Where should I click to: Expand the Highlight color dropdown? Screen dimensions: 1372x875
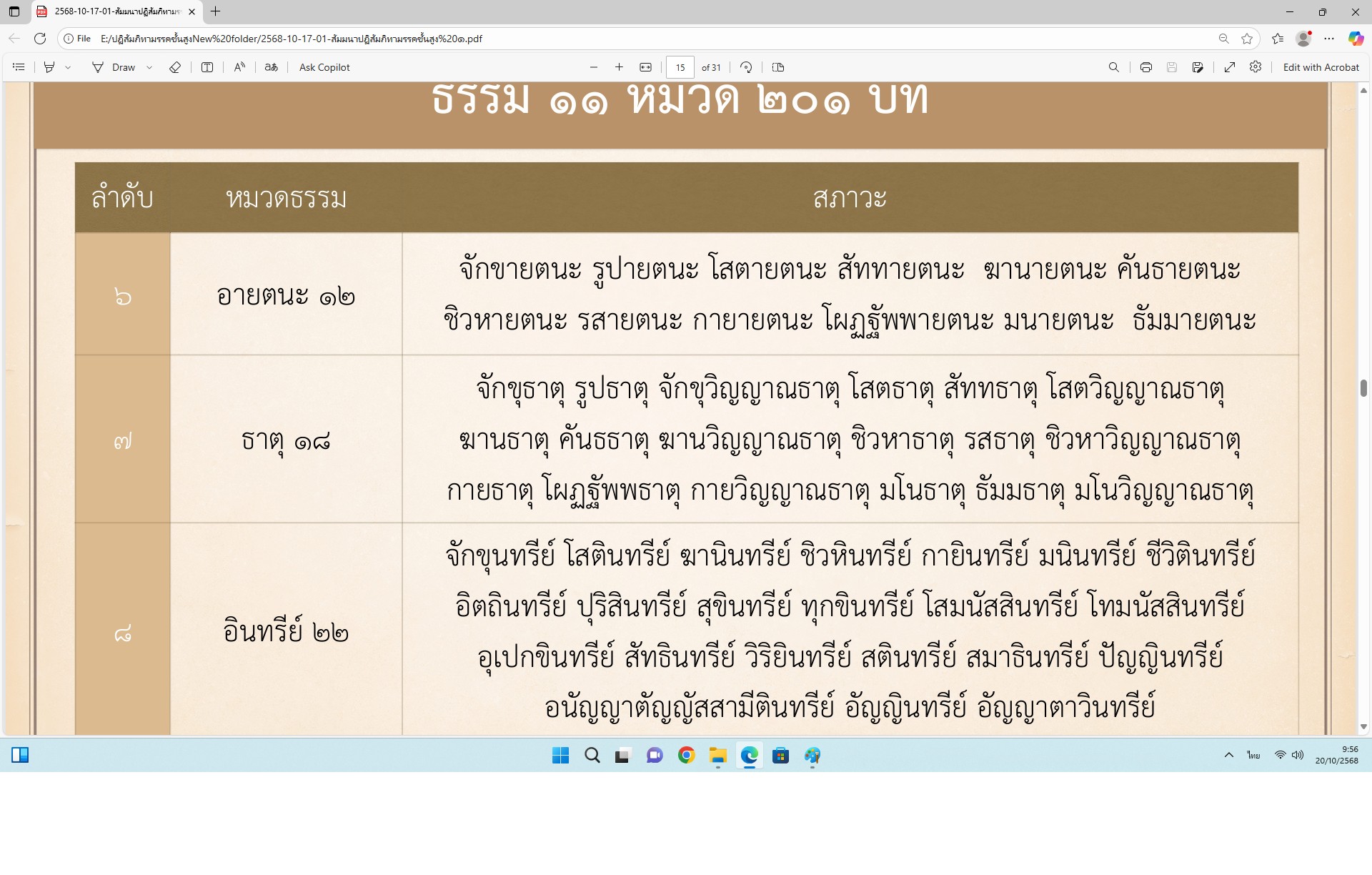tap(69, 67)
